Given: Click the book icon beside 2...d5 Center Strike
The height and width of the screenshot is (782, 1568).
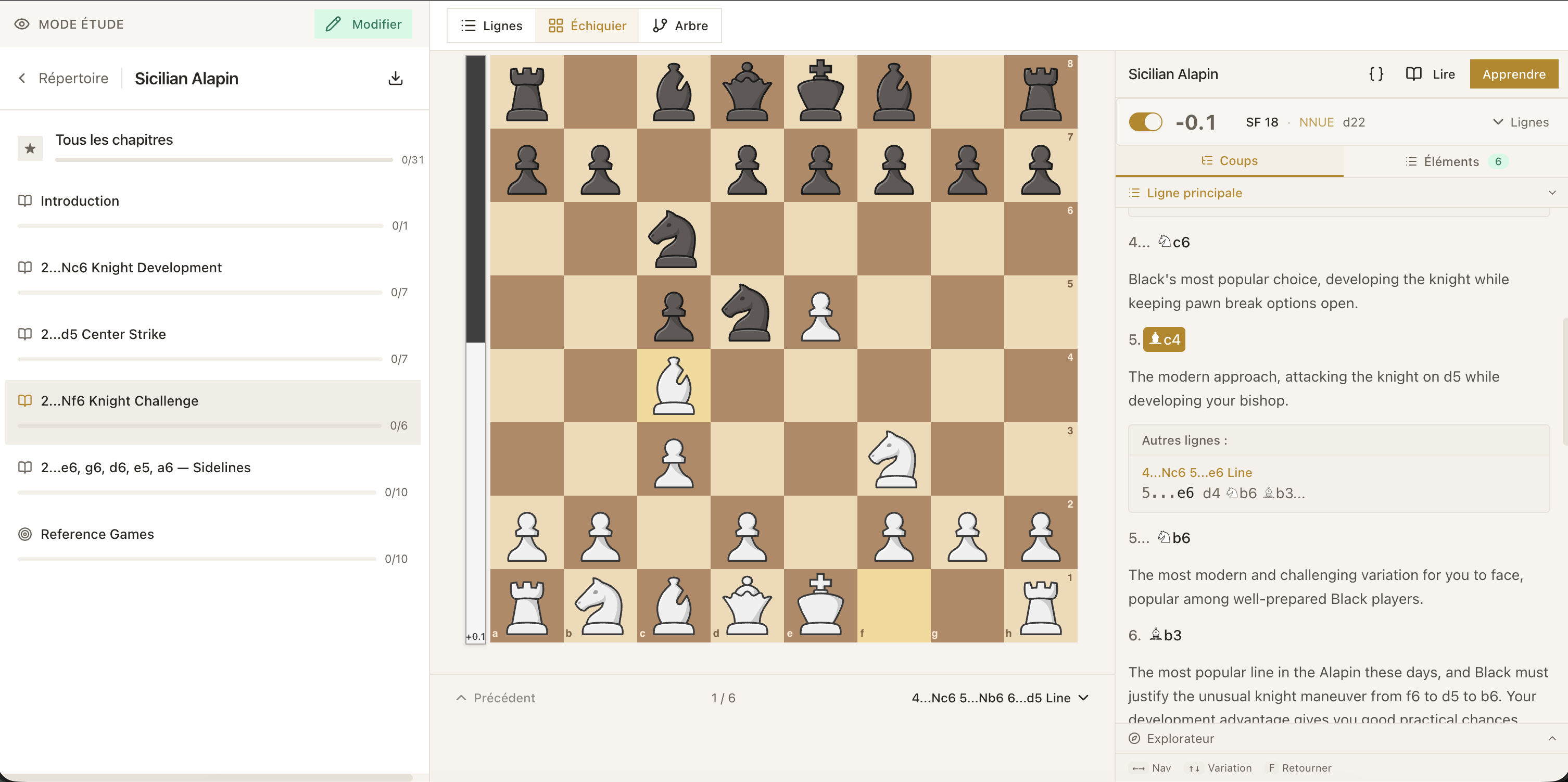Looking at the screenshot, I should tap(25, 334).
